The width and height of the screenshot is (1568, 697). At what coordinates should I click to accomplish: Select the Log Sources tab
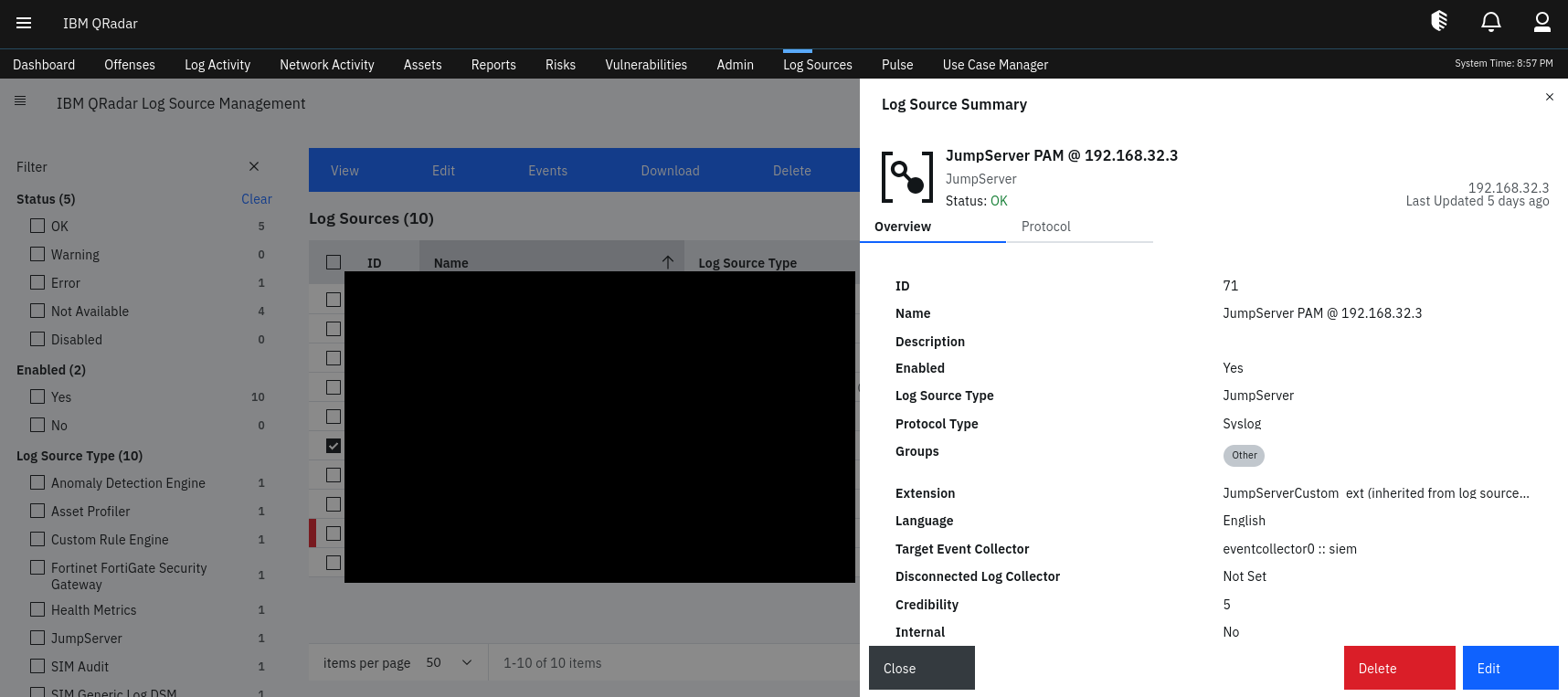click(818, 65)
